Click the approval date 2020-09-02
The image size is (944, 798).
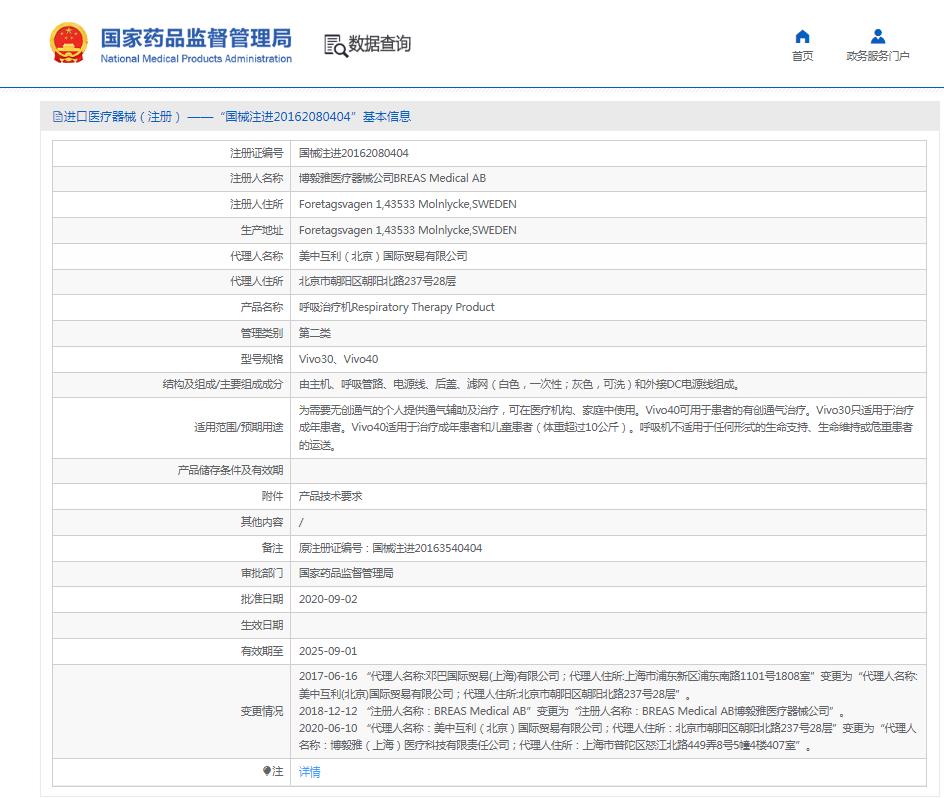328,599
